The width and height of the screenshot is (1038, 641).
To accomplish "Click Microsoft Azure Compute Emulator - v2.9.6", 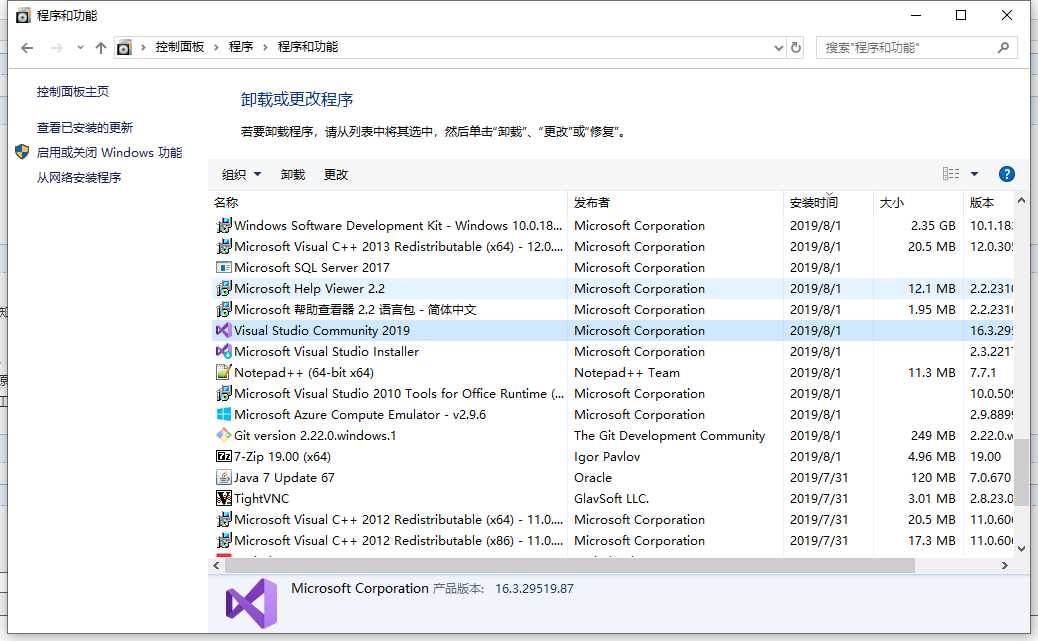I will pyautogui.click(x=360, y=415).
